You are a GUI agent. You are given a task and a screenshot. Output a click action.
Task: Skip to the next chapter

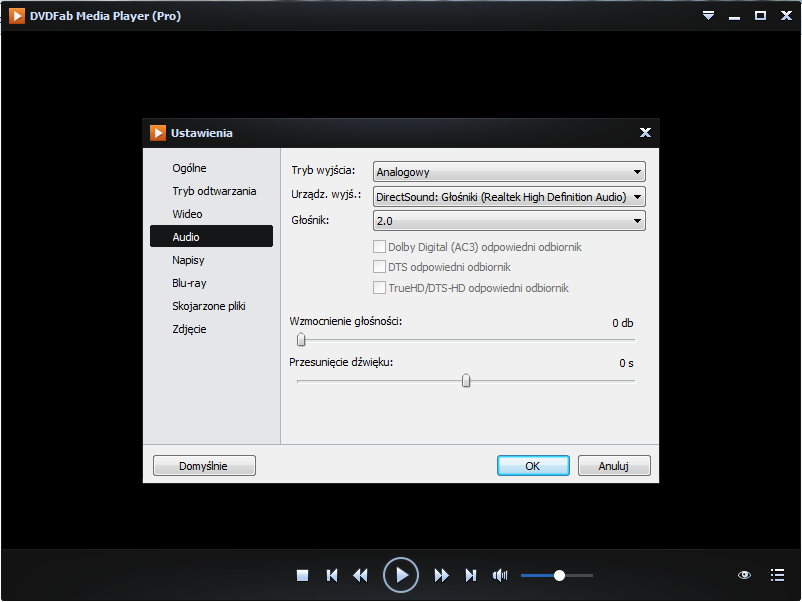(471, 575)
